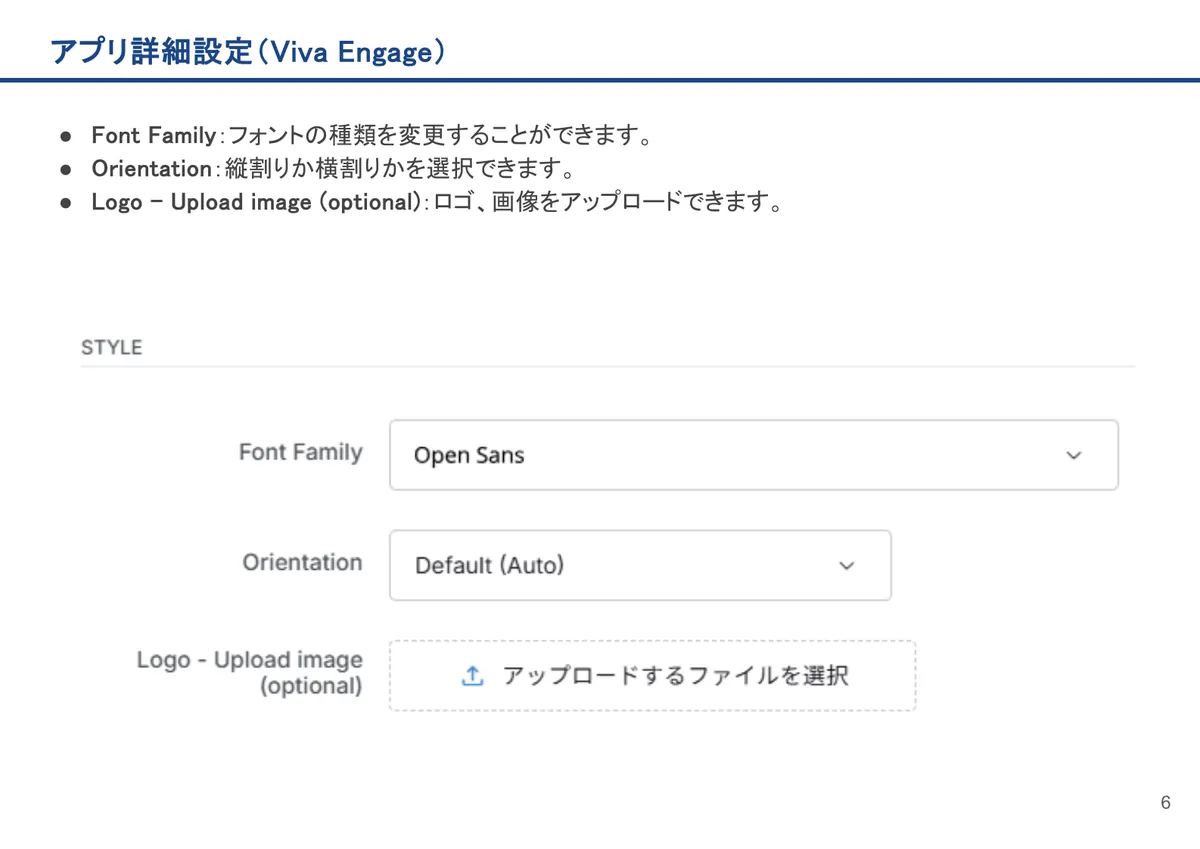Click the STYLE section heading
Screen dimensions: 1200x849
111,348
